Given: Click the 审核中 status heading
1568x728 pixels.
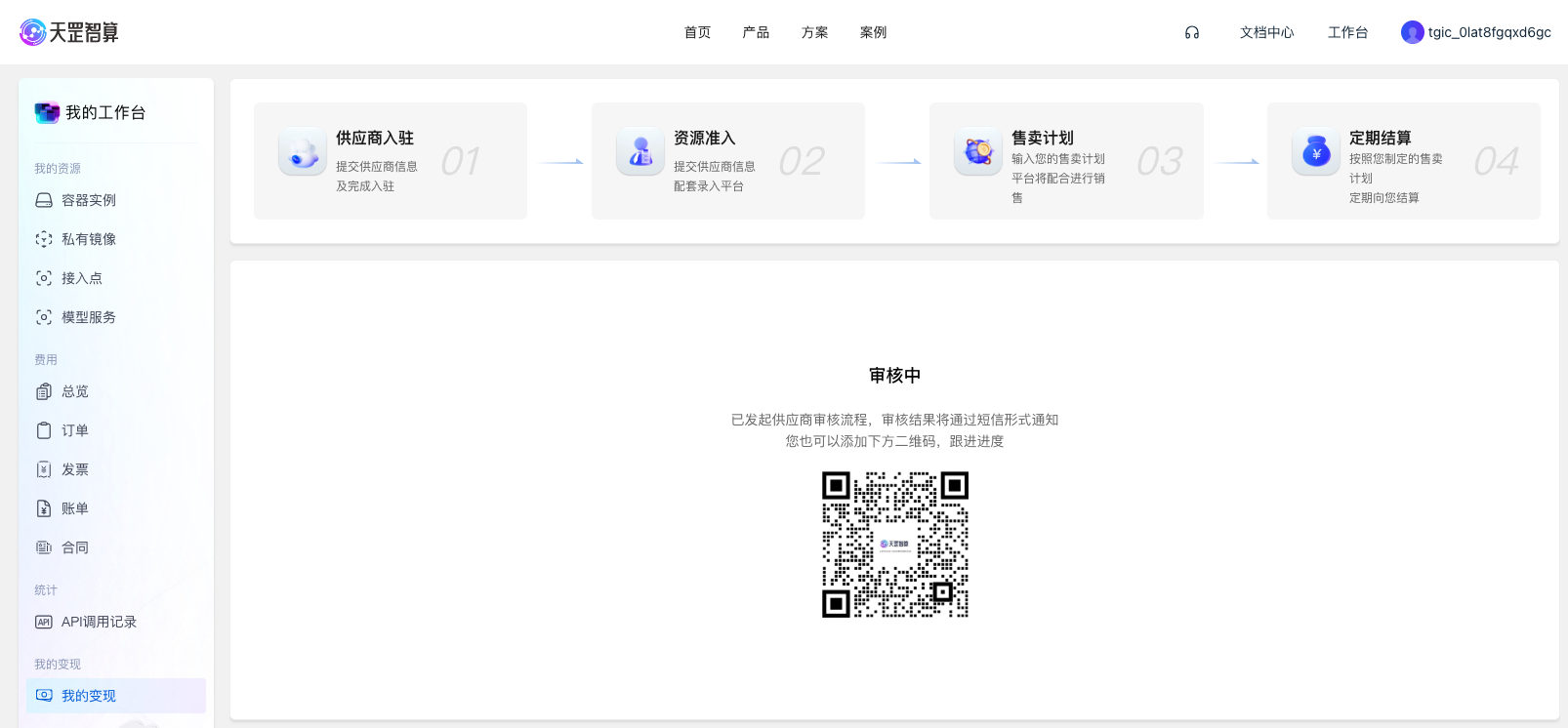Looking at the screenshot, I should 895,376.
